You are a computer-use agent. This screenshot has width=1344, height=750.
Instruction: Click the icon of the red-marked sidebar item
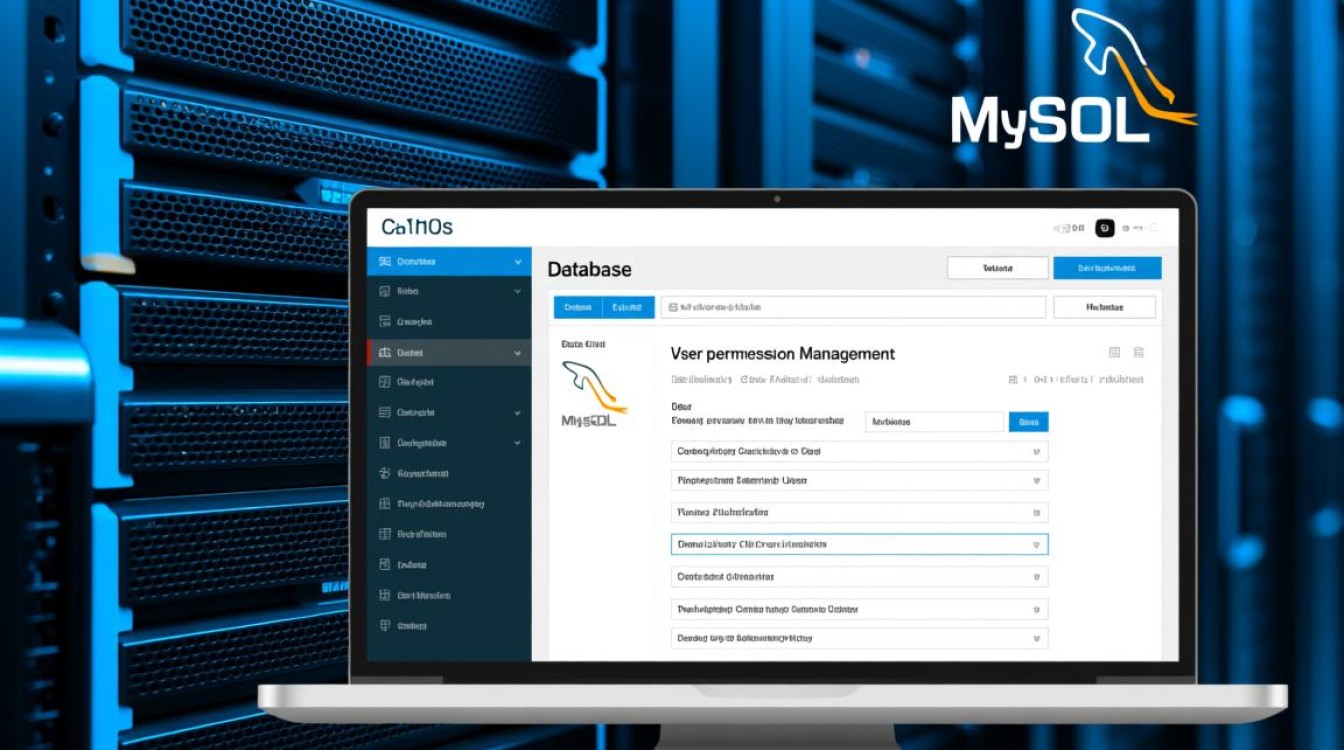pos(385,353)
